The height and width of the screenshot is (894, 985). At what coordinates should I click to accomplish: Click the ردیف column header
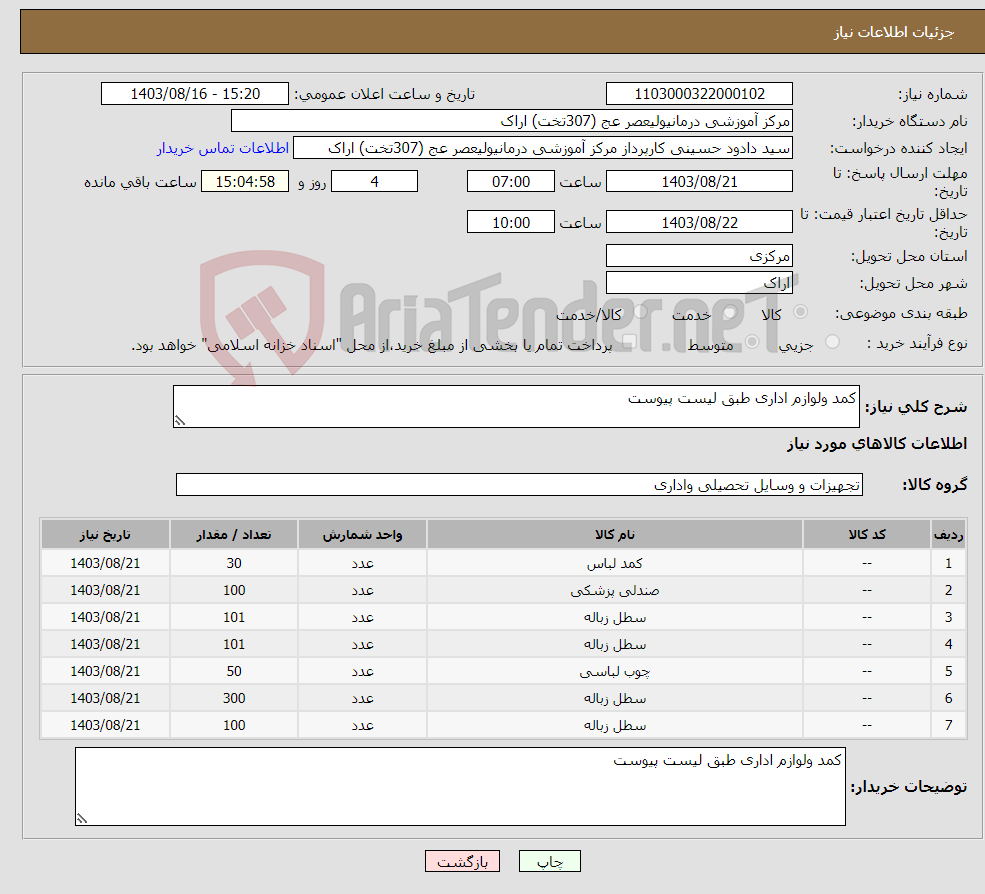pos(948,535)
